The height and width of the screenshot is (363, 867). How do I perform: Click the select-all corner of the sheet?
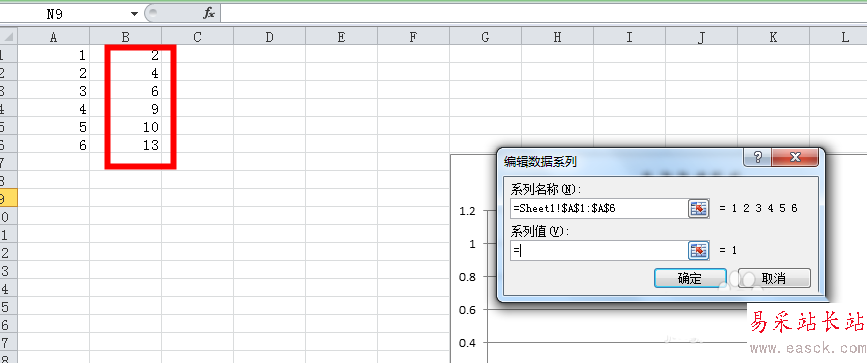(9, 37)
